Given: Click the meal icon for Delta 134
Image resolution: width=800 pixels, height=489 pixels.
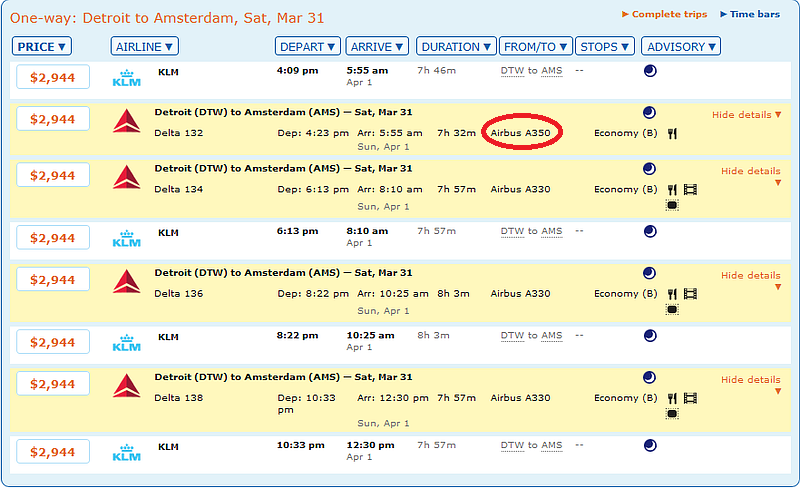Looking at the screenshot, I should (x=672, y=190).
